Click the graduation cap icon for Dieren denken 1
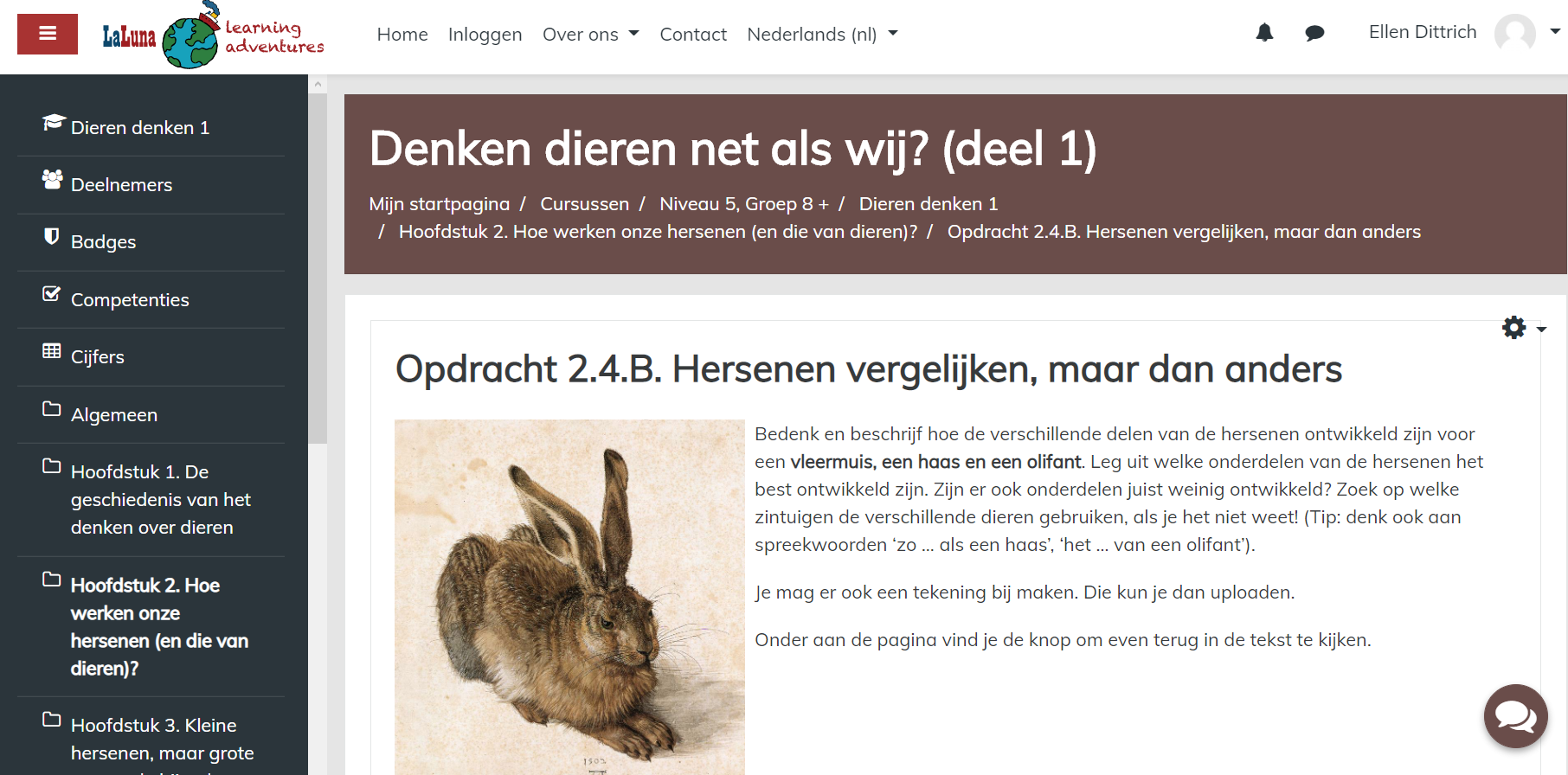Image resolution: width=1568 pixels, height=775 pixels. (54, 123)
